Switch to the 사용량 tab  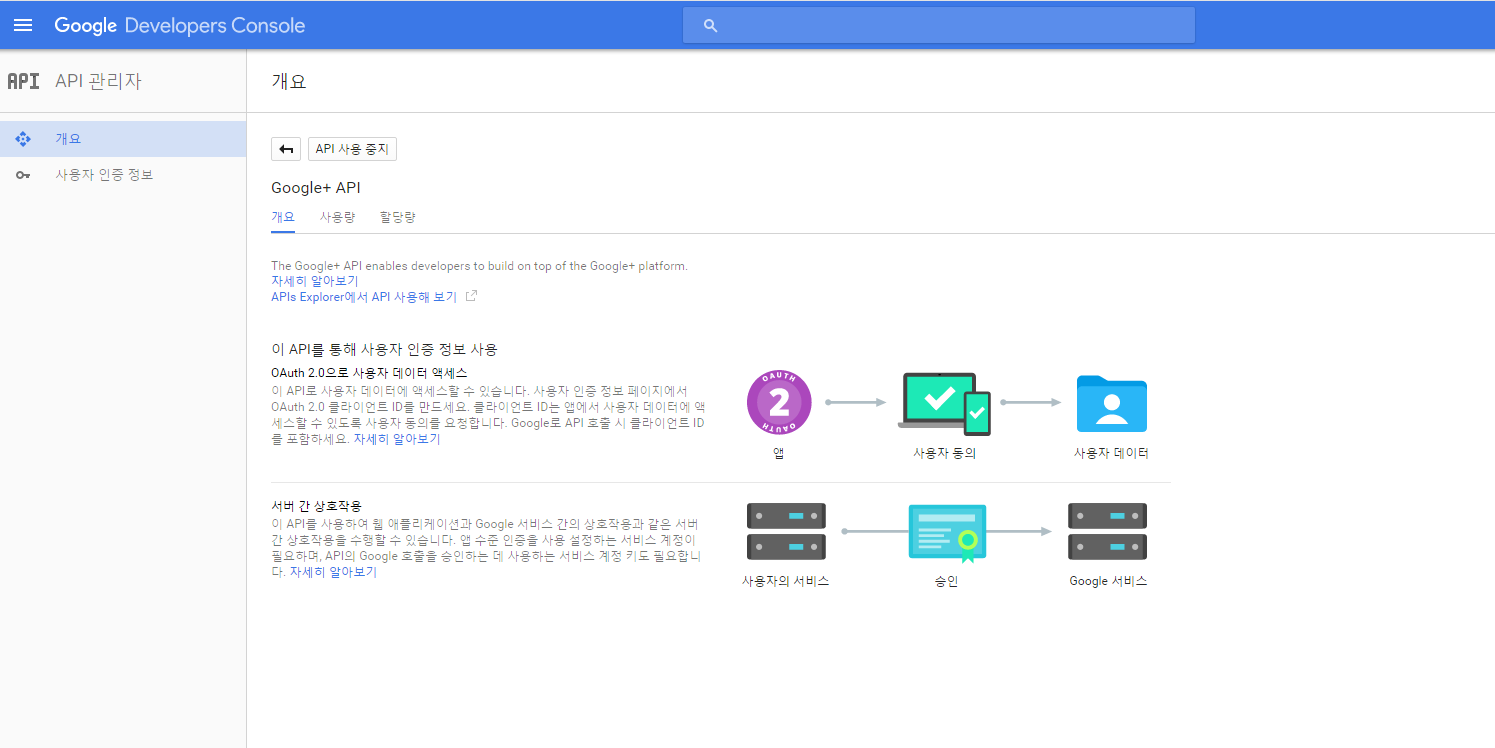(x=337, y=217)
